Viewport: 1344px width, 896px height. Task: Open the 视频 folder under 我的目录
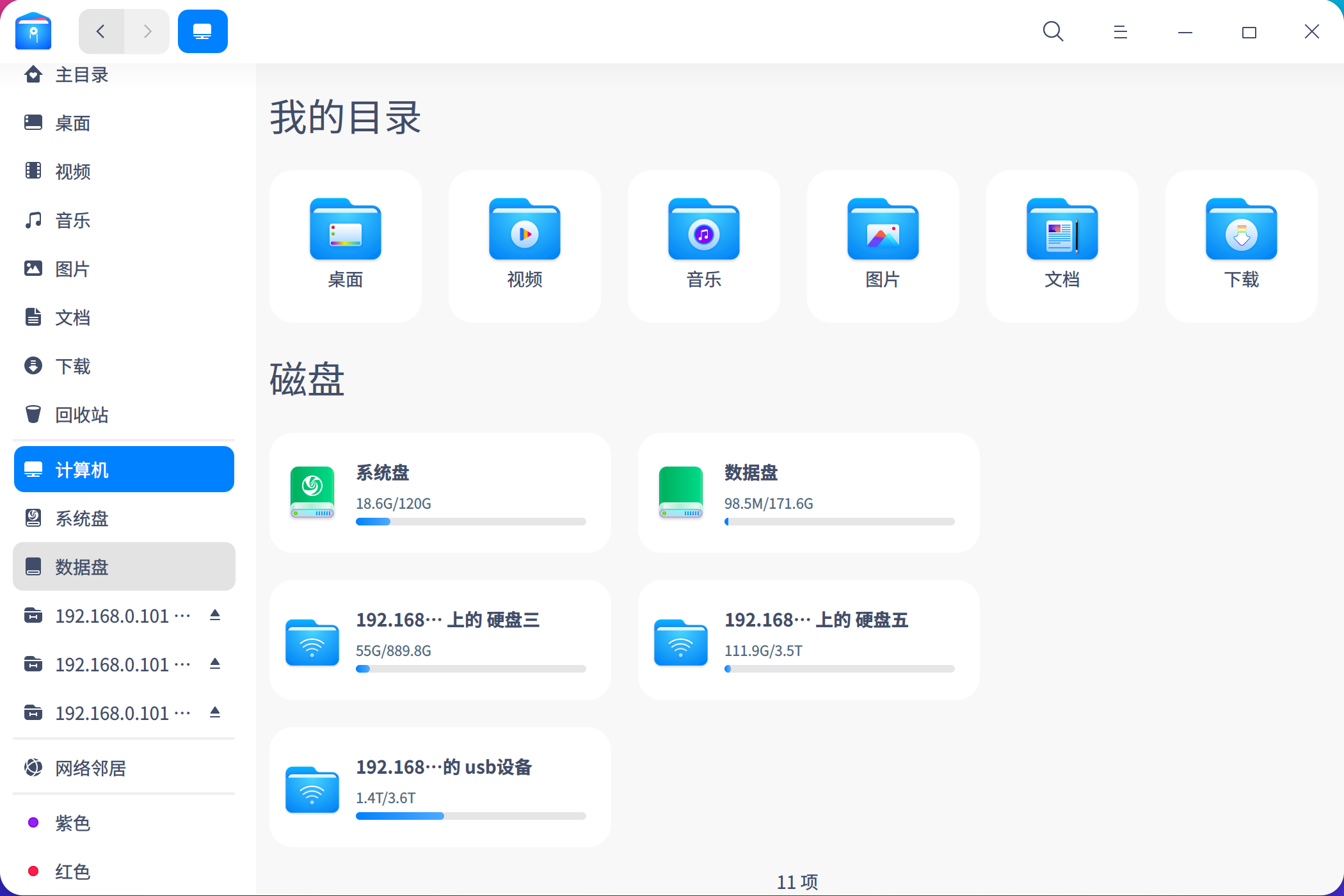524,230
